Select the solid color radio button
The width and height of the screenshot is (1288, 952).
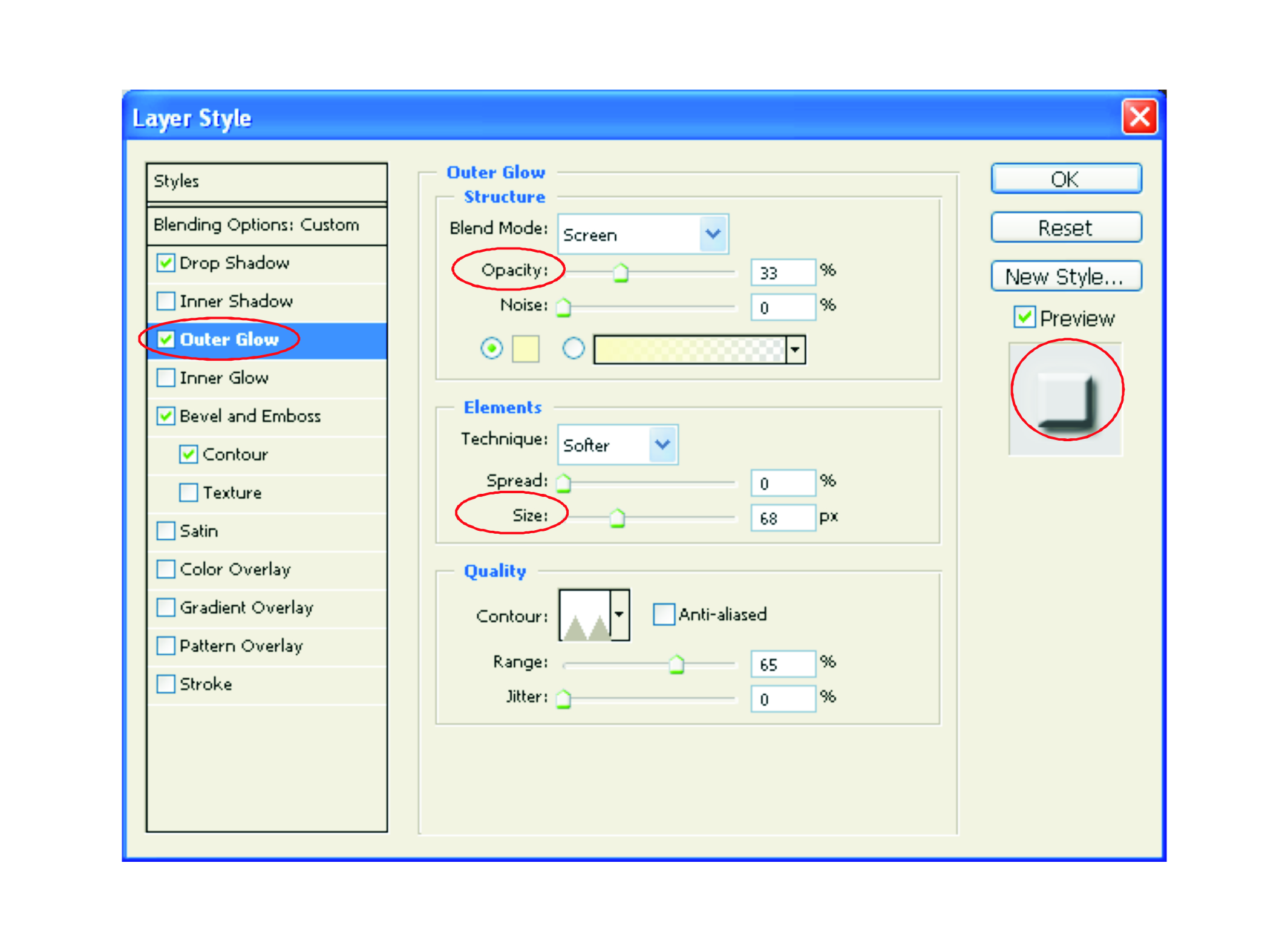pos(491,349)
